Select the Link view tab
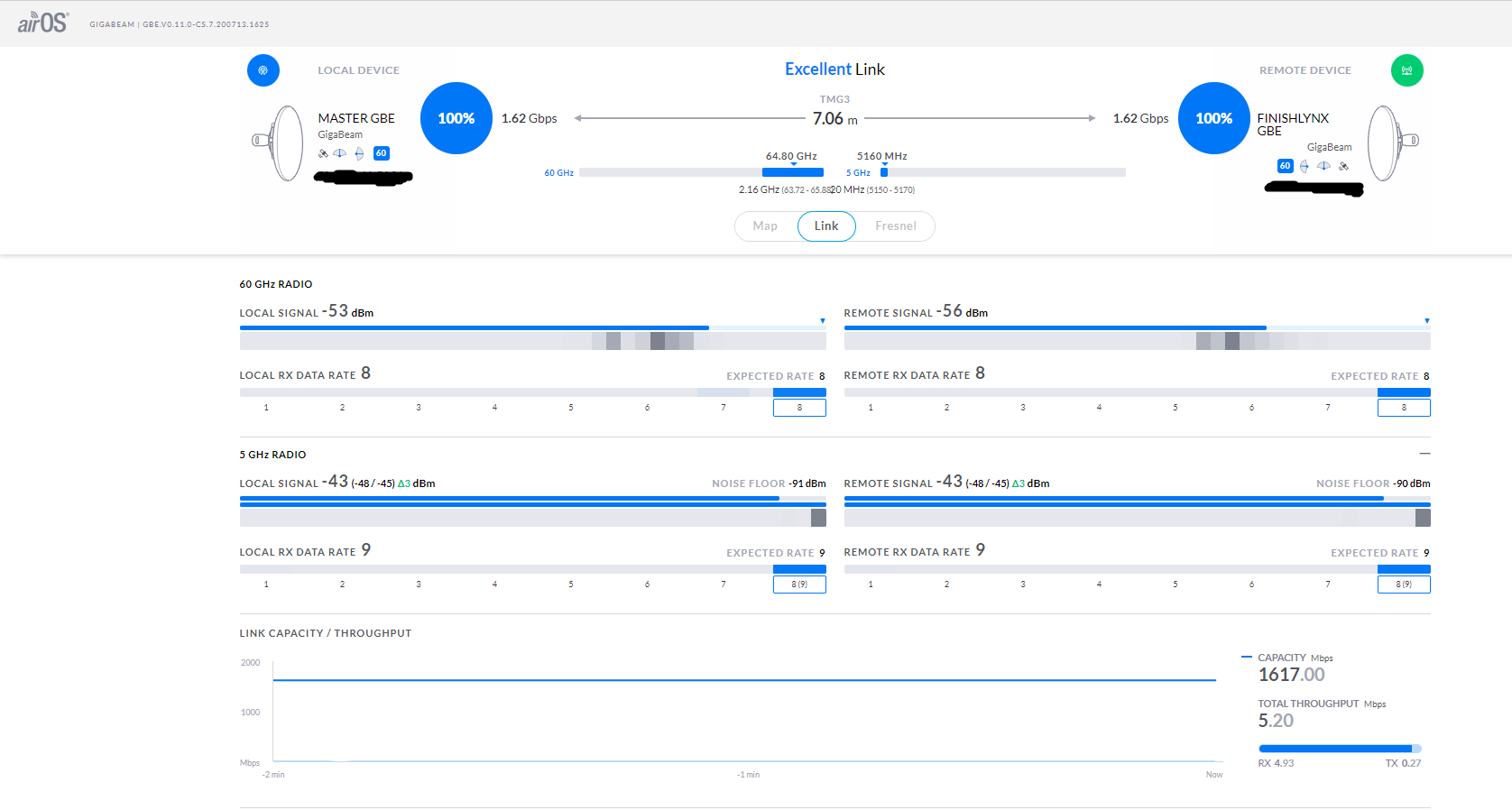Viewport: 1512px width, 810px height. 826,226
